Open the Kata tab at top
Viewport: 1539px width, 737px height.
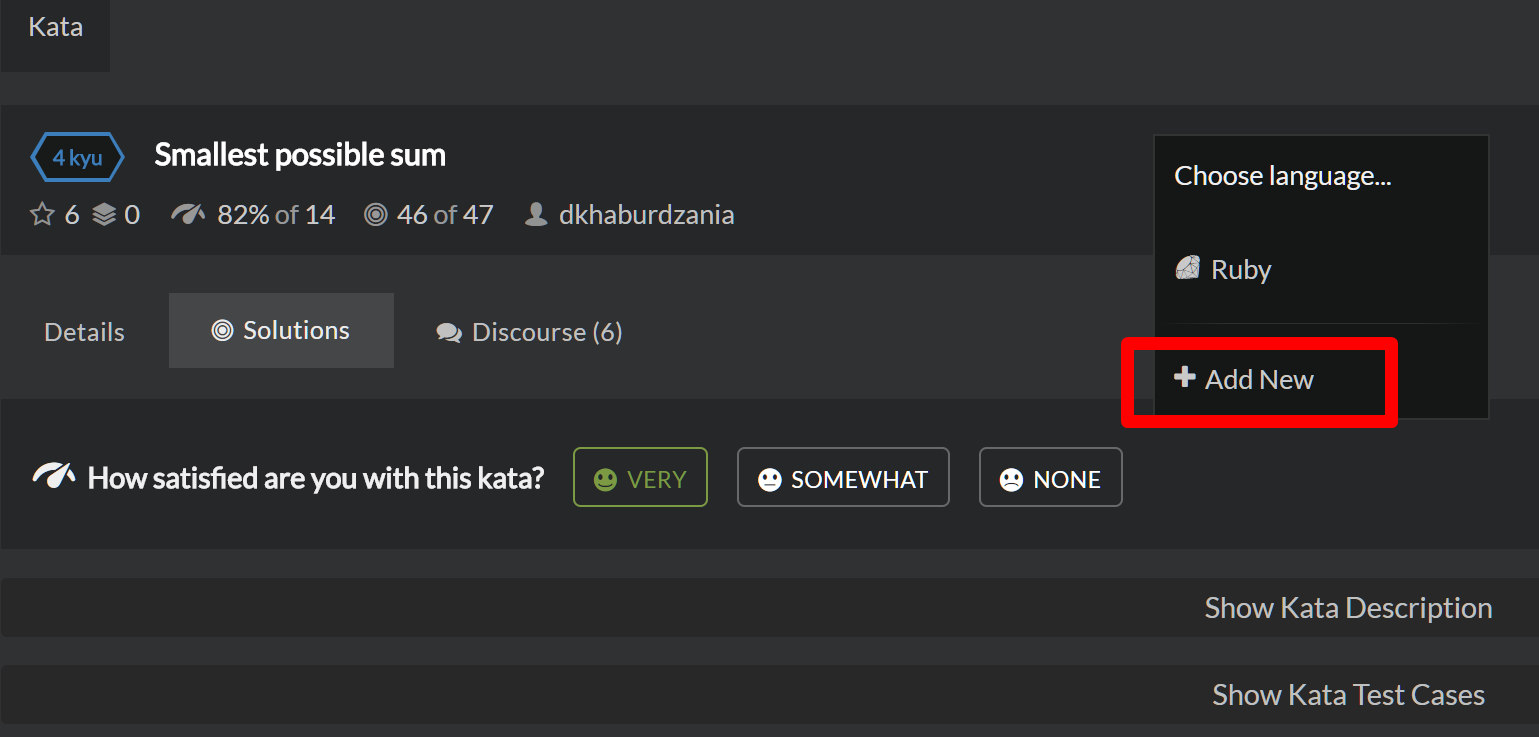55,28
